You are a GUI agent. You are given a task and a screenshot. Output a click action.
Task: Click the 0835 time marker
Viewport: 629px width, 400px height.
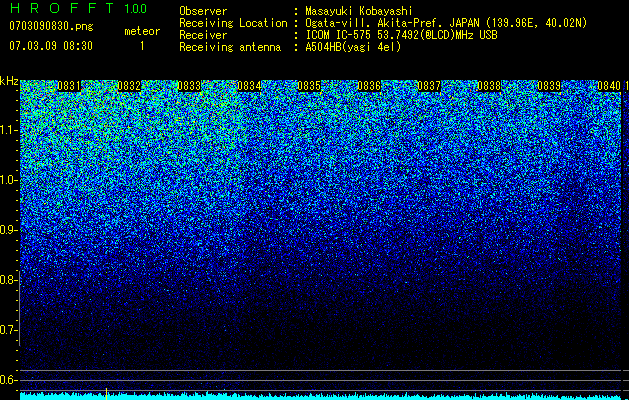coord(309,86)
